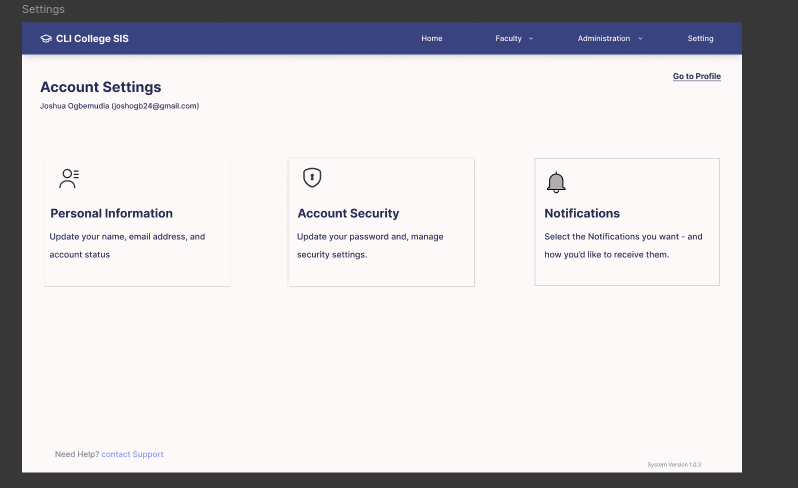This screenshot has width=798, height=488.
Task: Select the Settings frame label
Action: click(43, 10)
